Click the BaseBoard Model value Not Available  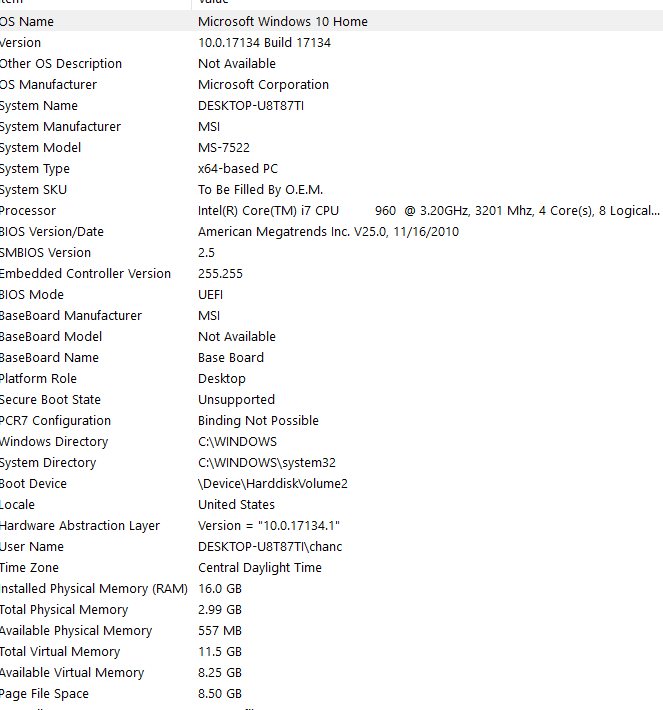point(237,337)
